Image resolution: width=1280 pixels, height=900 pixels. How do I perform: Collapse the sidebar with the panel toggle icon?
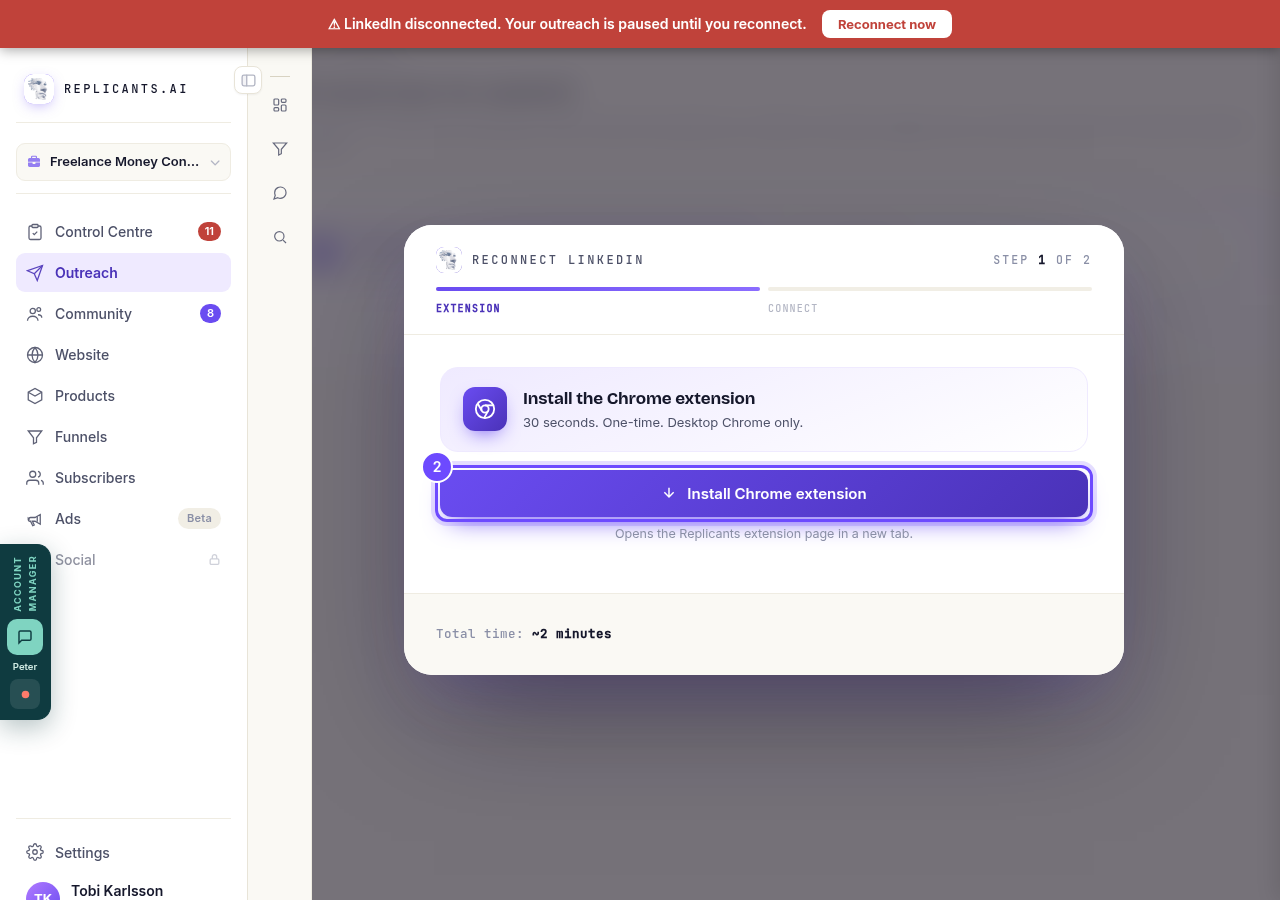pyautogui.click(x=248, y=80)
